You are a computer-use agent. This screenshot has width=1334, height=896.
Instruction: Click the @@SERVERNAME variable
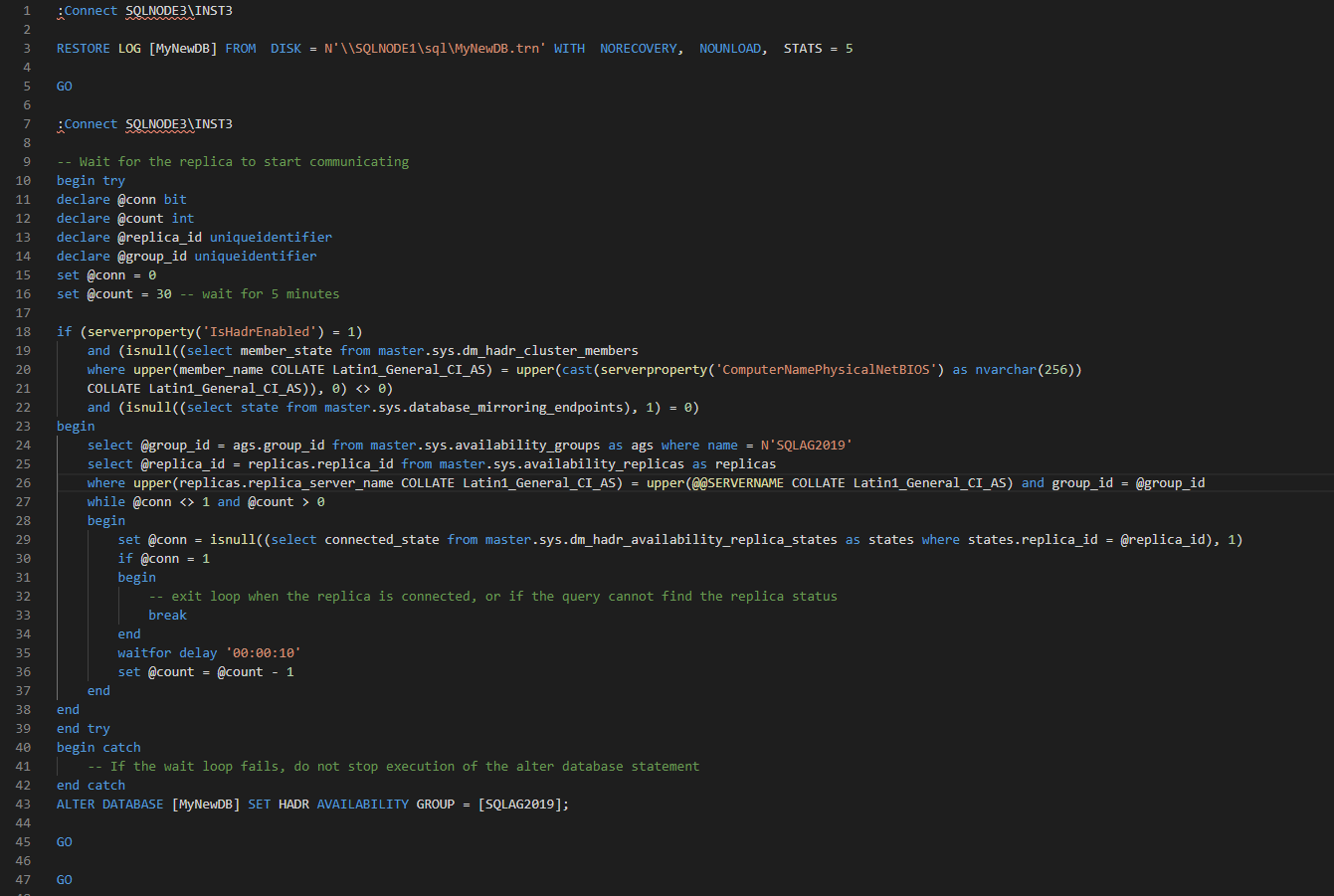(737, 482)
